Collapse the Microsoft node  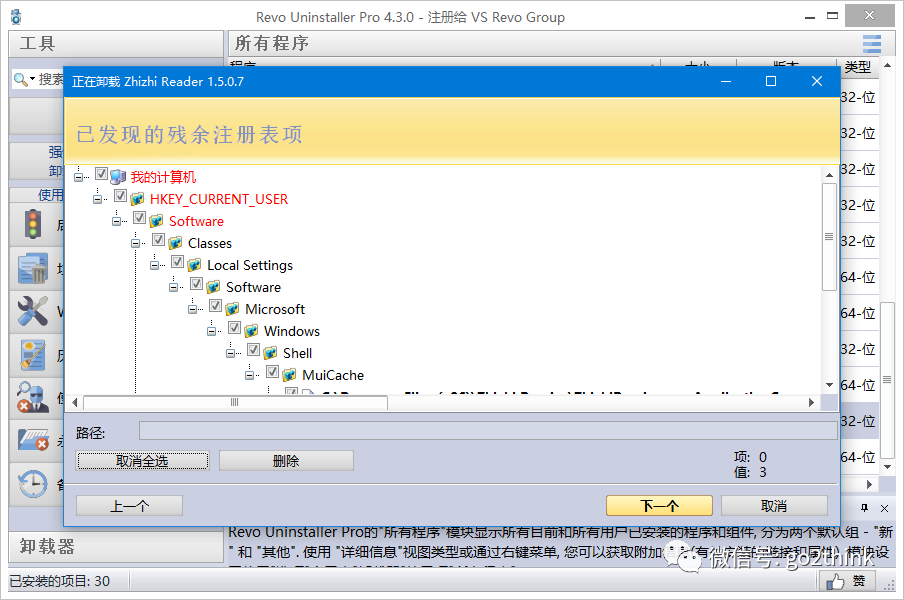point(193,309)
